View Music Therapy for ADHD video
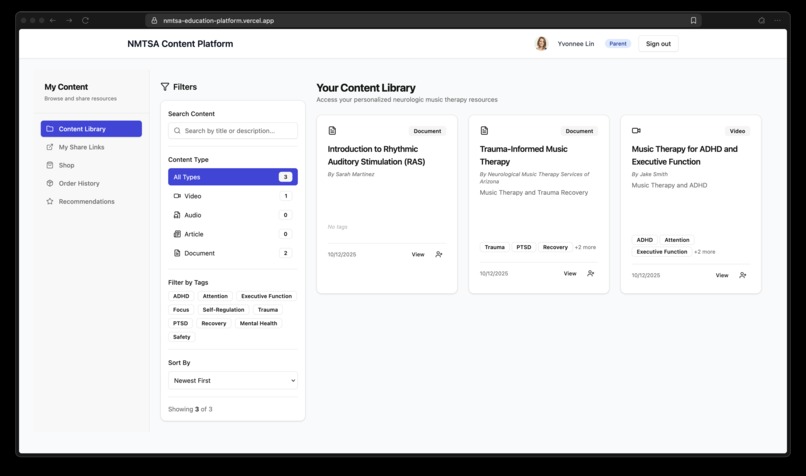This screenshot has width=806, height=476. [722, 276]
